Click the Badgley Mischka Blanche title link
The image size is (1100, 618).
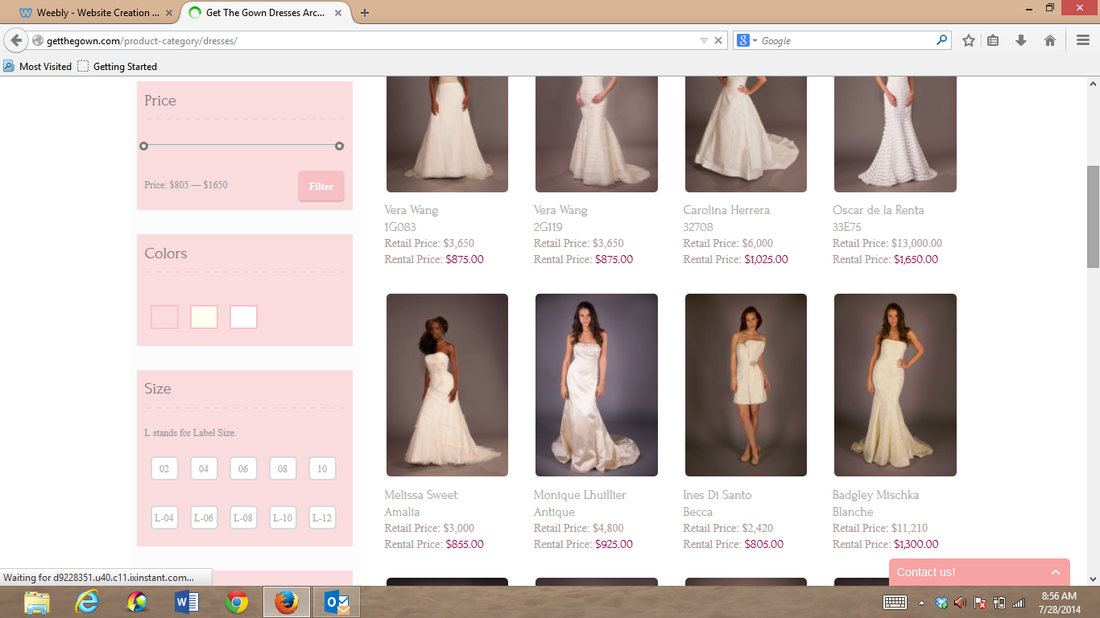coord(876,503)
